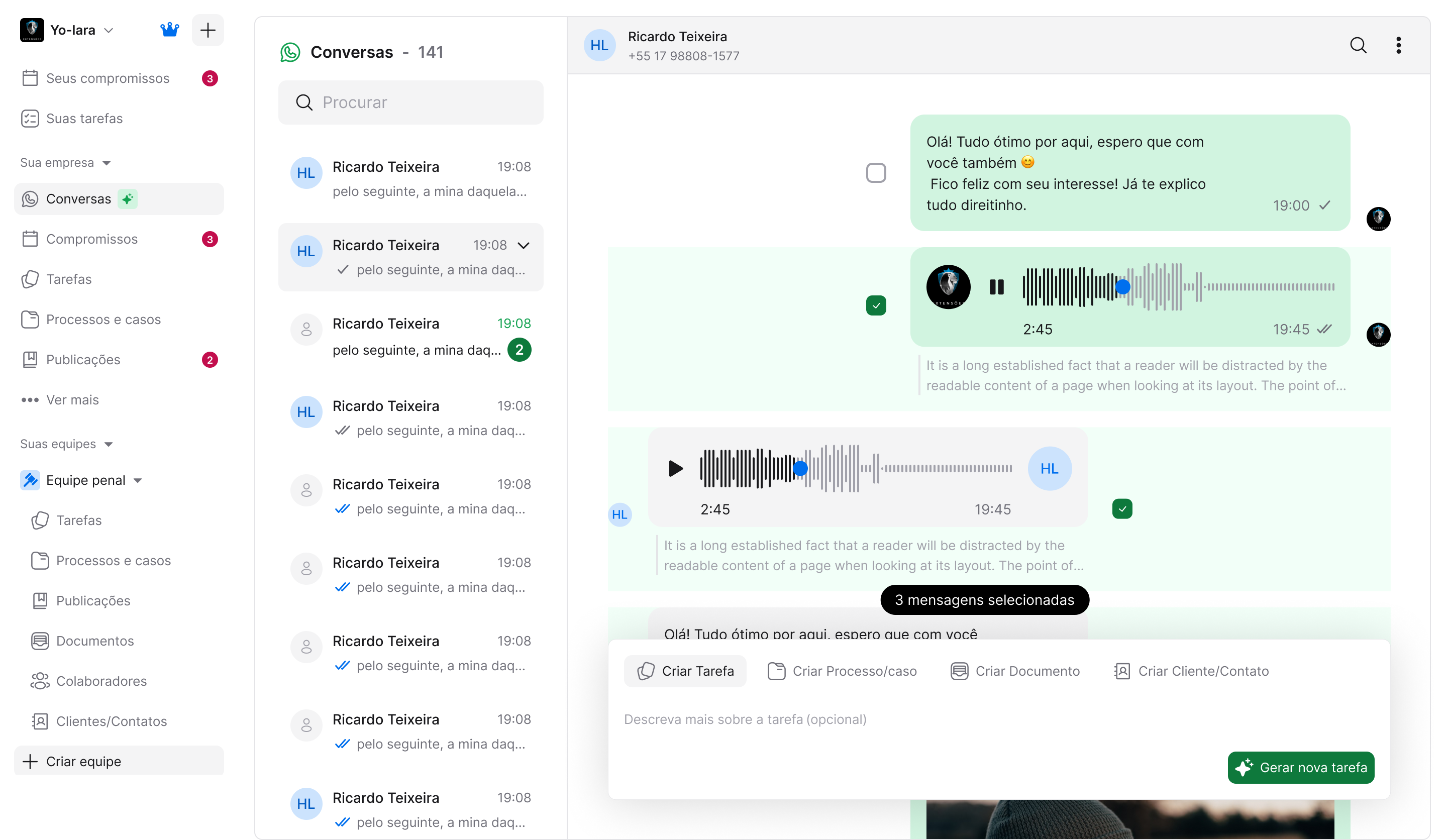This screenshot has width=1447, height=840.
Task: Collapse the Suas equipes section
Action: (67, 444)
